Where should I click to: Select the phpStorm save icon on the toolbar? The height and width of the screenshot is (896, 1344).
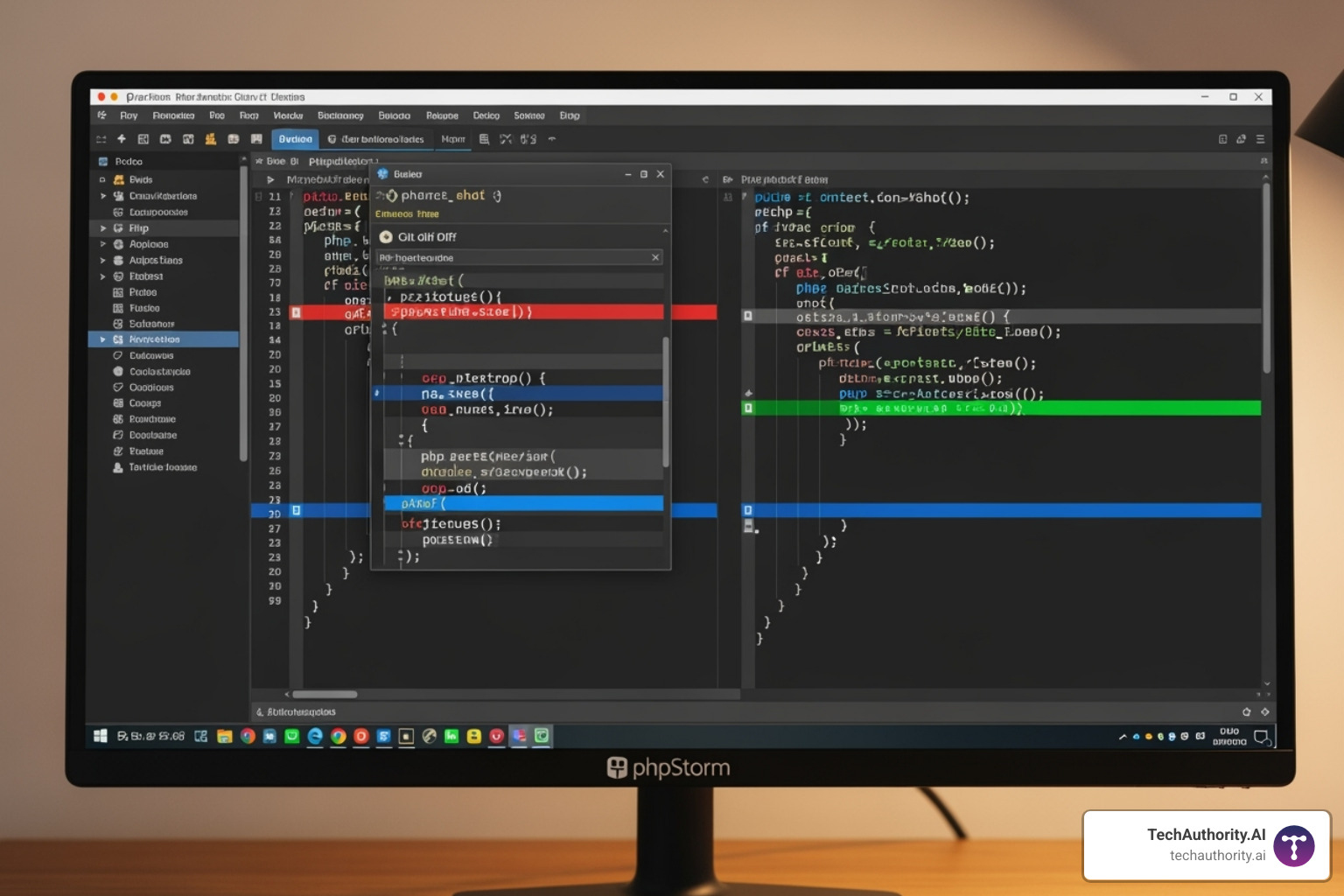click(256, 139)
